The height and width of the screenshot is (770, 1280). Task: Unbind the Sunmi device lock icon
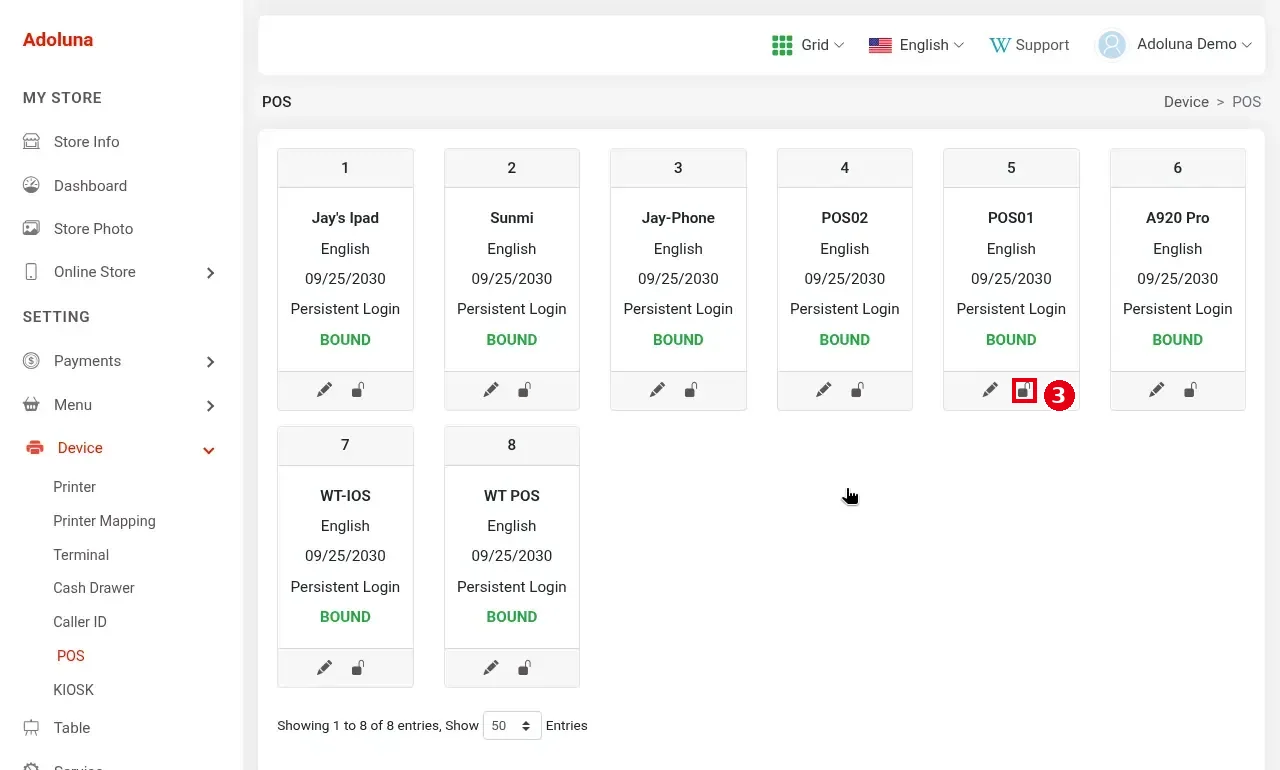point(524,390)
